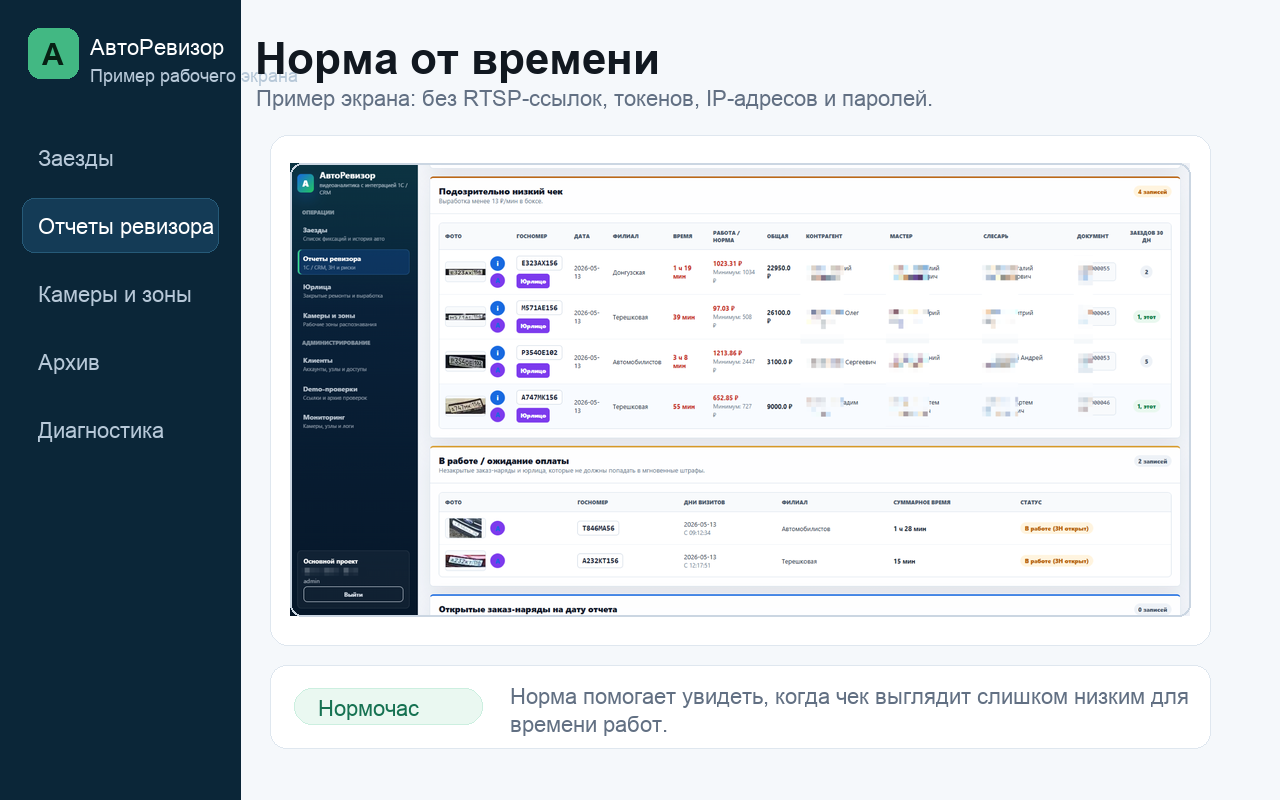Click the green Нормочас pill label
The image size is (1280, 800).
tap(388, 707)
